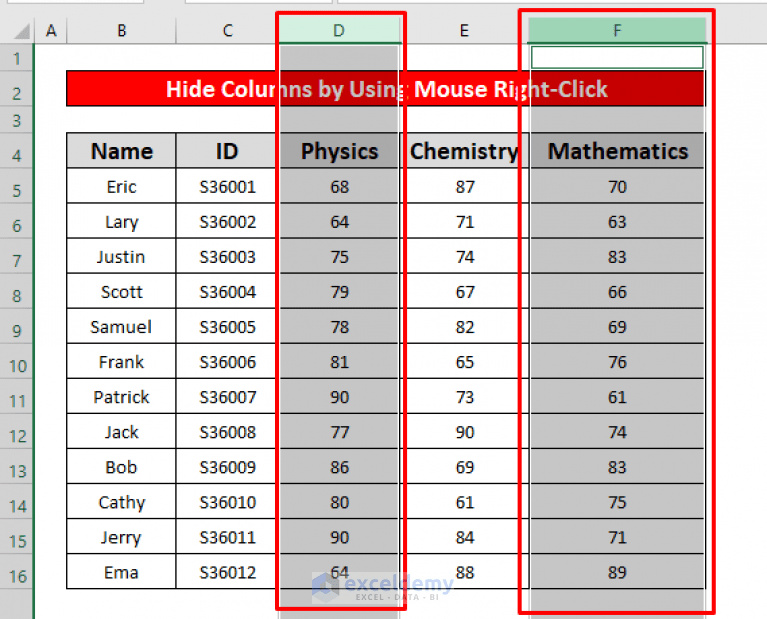Click Scott's Physics score 79
767x619 pixels.
click(x=339, y=292)
